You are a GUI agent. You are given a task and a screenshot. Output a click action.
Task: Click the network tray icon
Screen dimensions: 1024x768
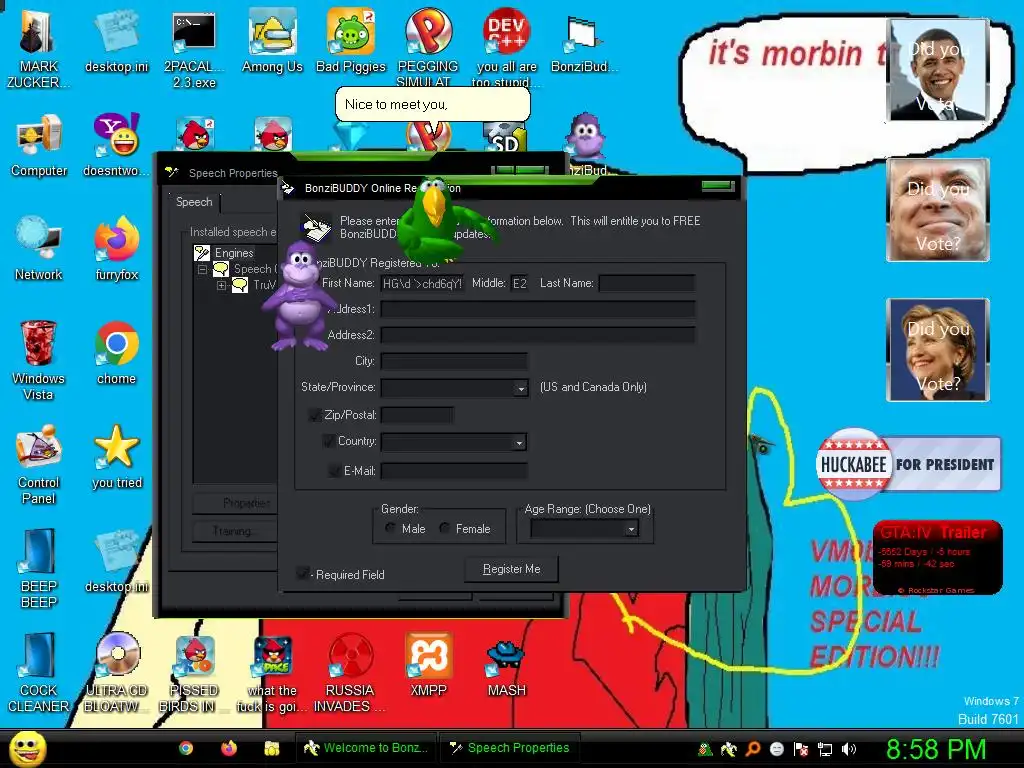(825, 749)
